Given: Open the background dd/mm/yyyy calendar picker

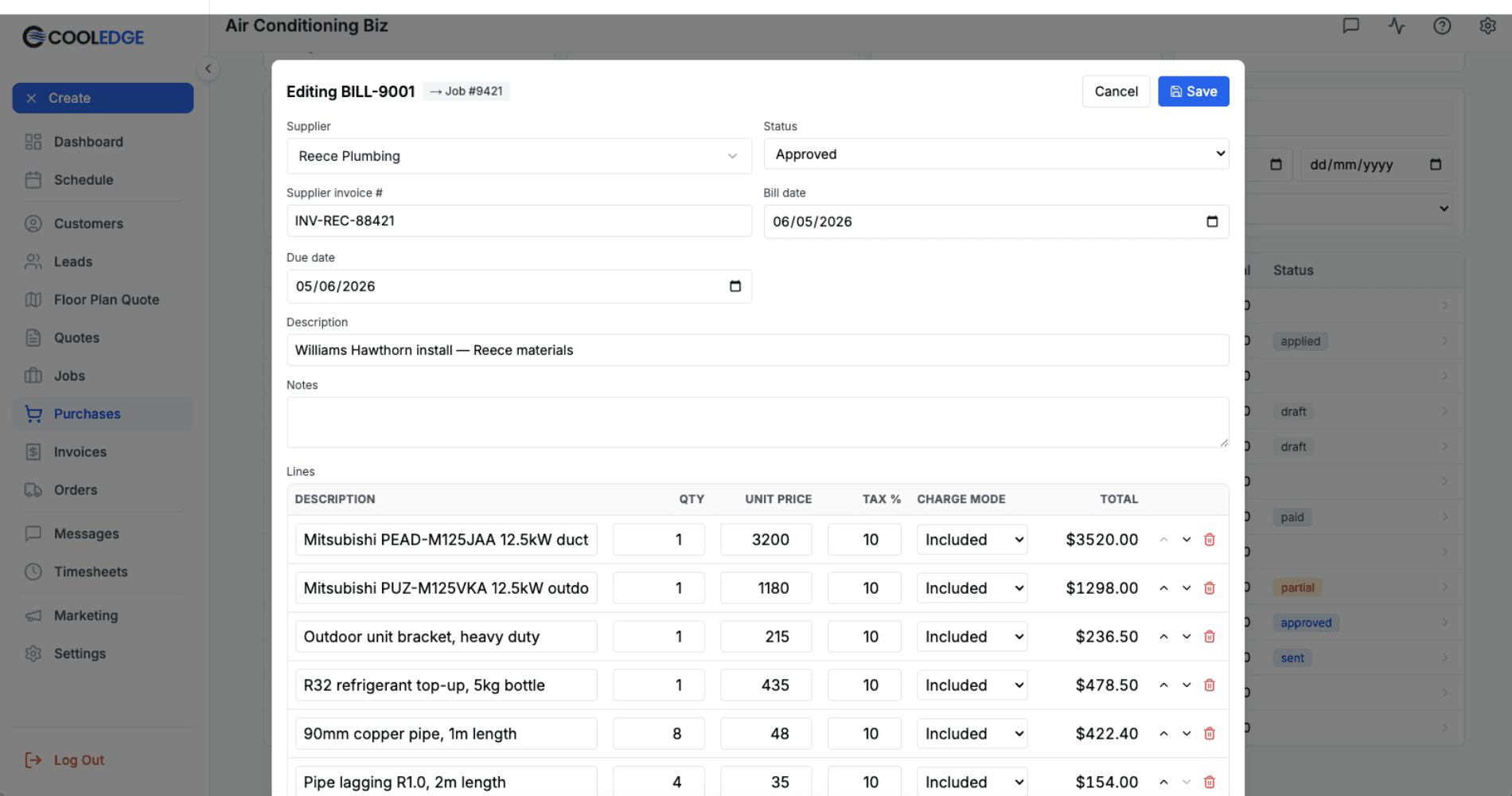Looking at the screenshot, I should (1436, 165).
